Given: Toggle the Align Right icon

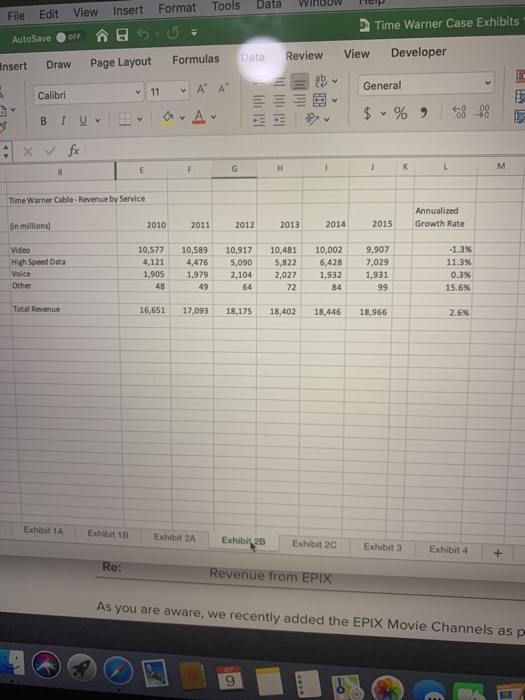Looking at the screenshot, I should [x=300, y=100].
